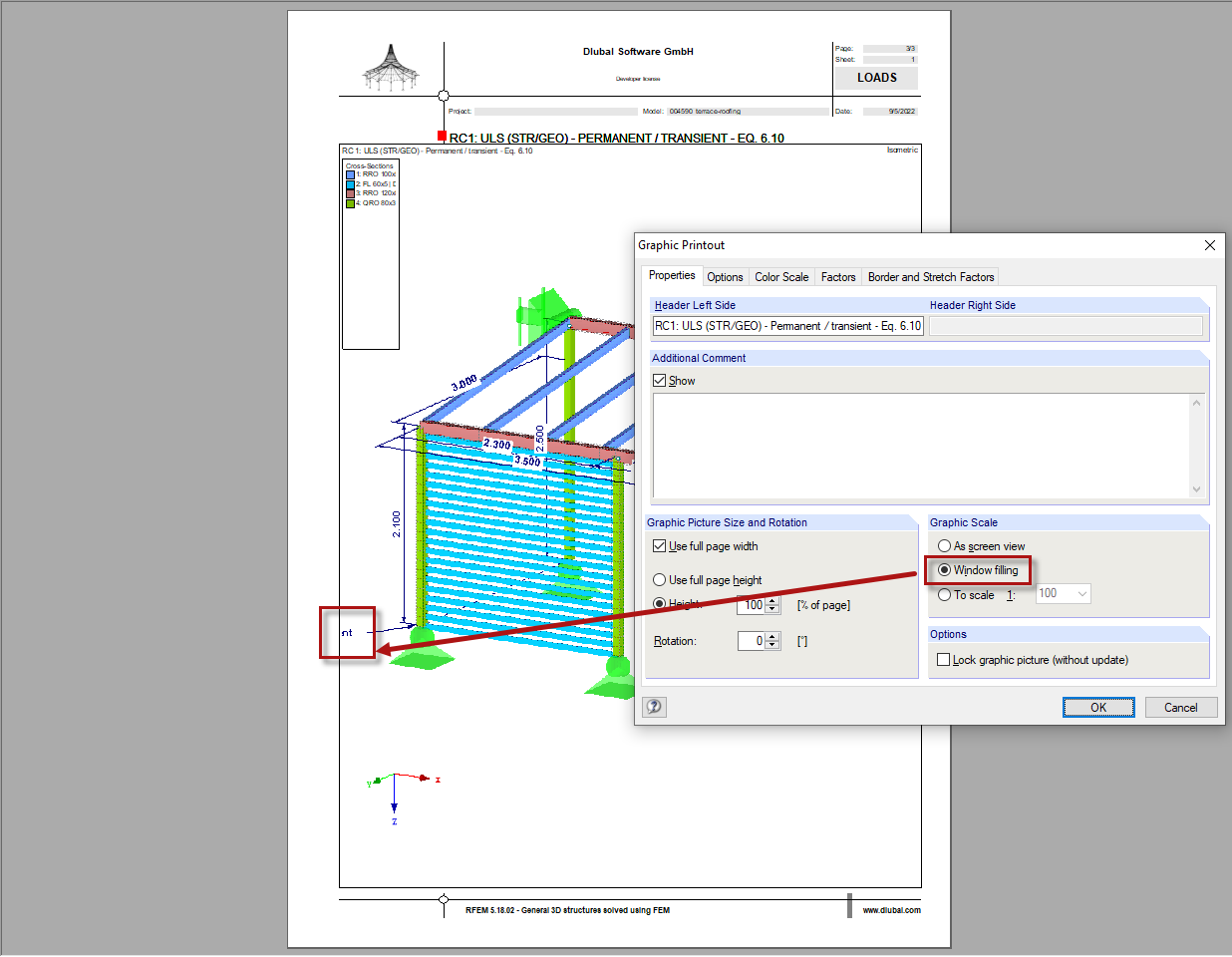Click the RFEM 5.18.02 footer text

point(567,910)
